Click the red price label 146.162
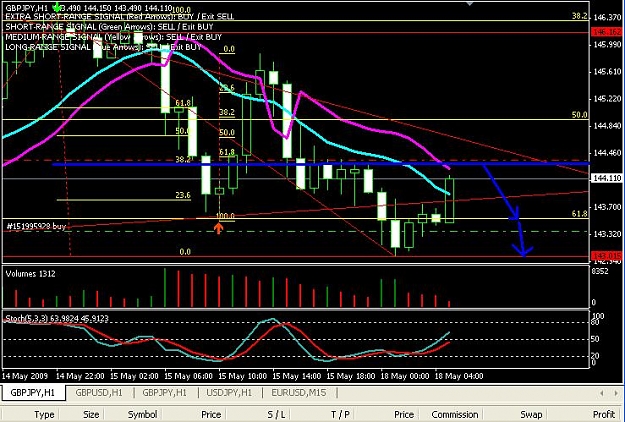Image resolution: width=625 pixels, height=422 pixels. coord(606,31)
